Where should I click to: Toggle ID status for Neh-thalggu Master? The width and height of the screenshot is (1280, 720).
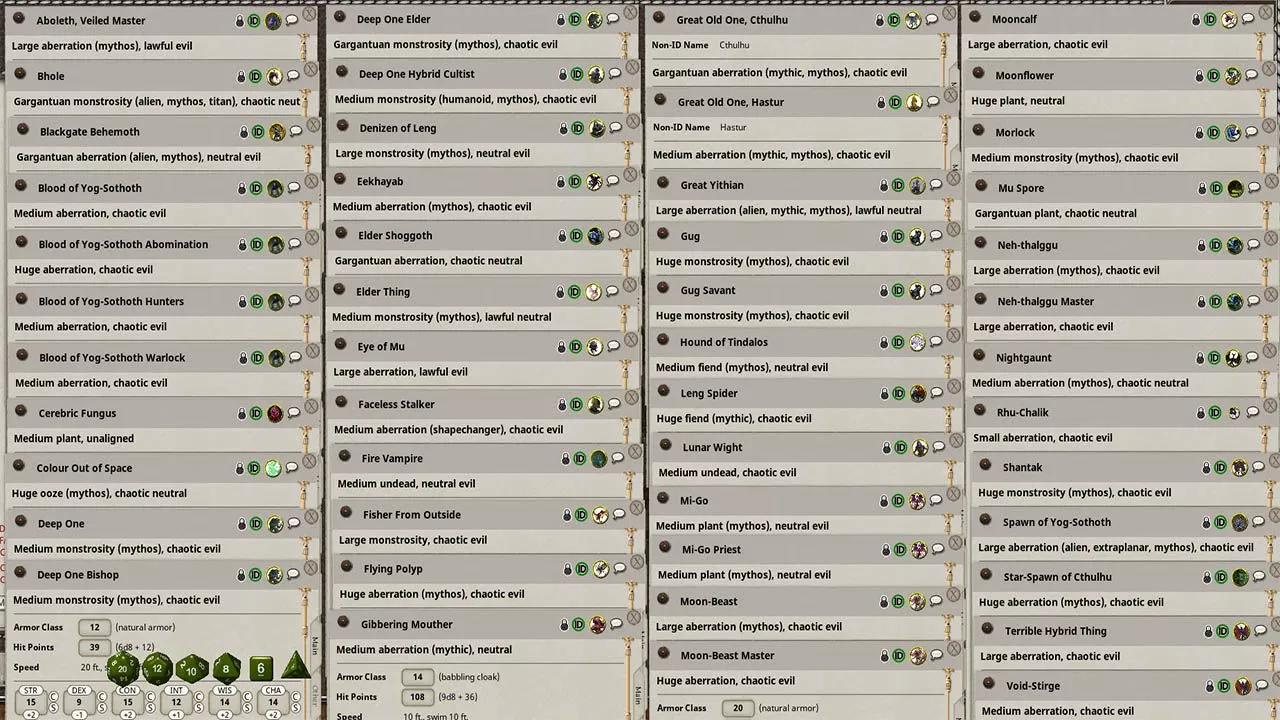pyautogui.click(x=1216, y=302)
